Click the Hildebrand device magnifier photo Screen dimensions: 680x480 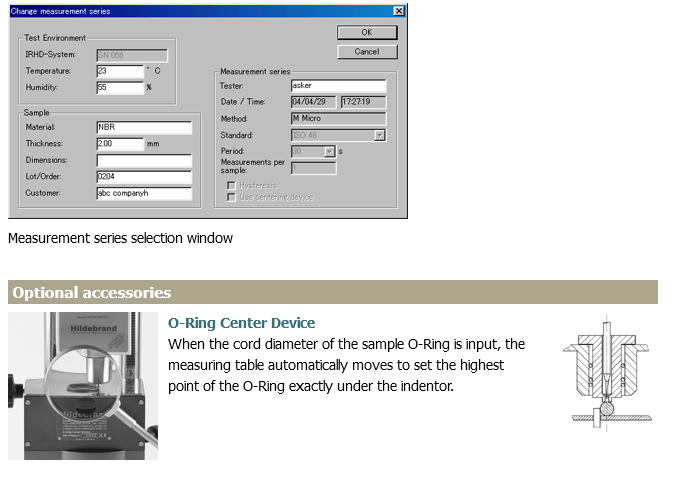82,386
